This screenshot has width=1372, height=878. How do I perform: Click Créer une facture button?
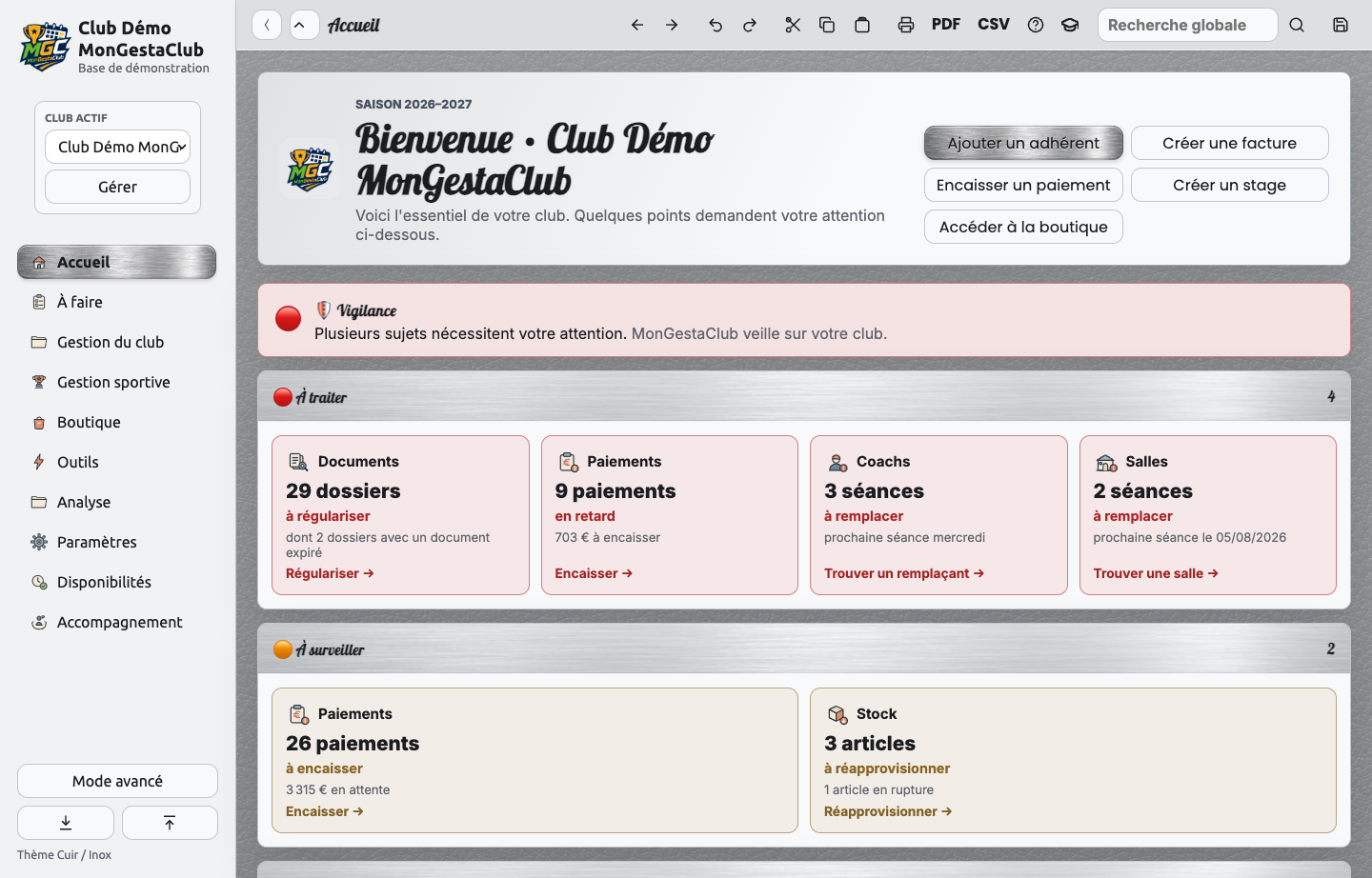1229,143
